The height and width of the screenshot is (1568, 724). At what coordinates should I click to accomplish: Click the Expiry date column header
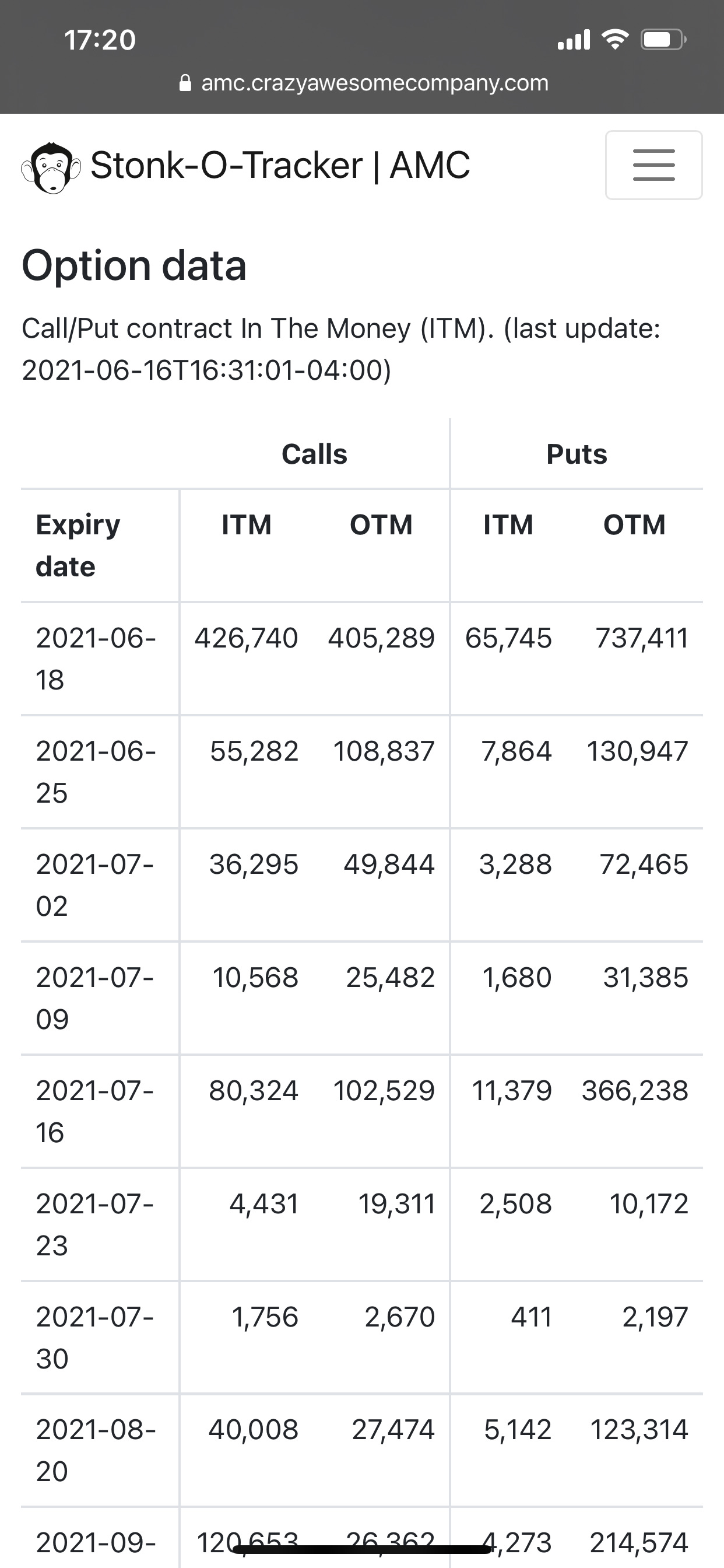point(78,545)
